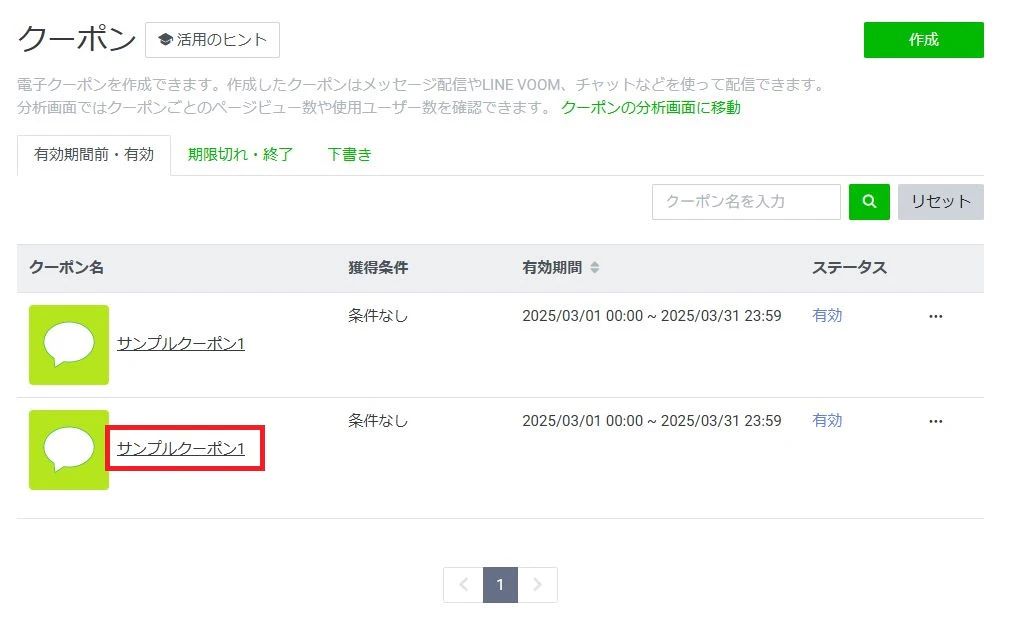
Task: Open the three-dot menu for first coupon row
Action: 935,316
